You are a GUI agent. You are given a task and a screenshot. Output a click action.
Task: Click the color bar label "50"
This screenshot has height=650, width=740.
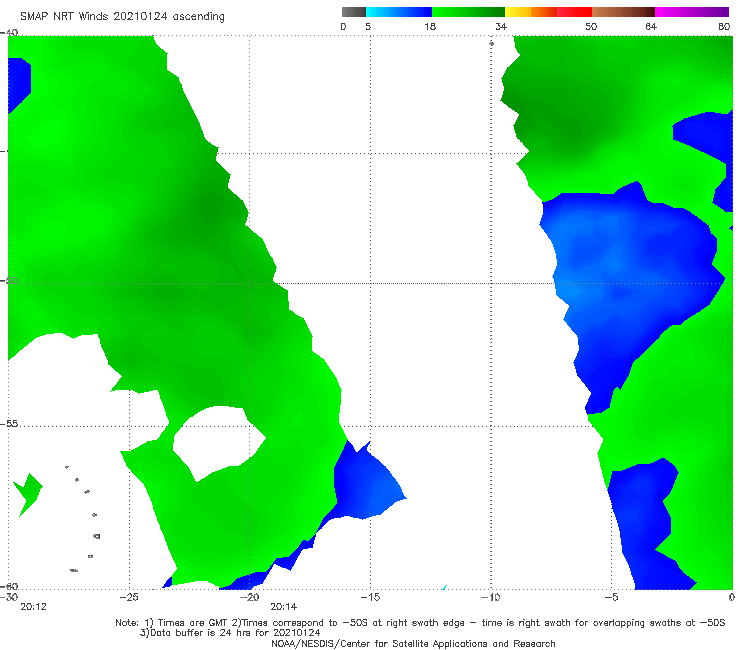click(x=591, y=26)
